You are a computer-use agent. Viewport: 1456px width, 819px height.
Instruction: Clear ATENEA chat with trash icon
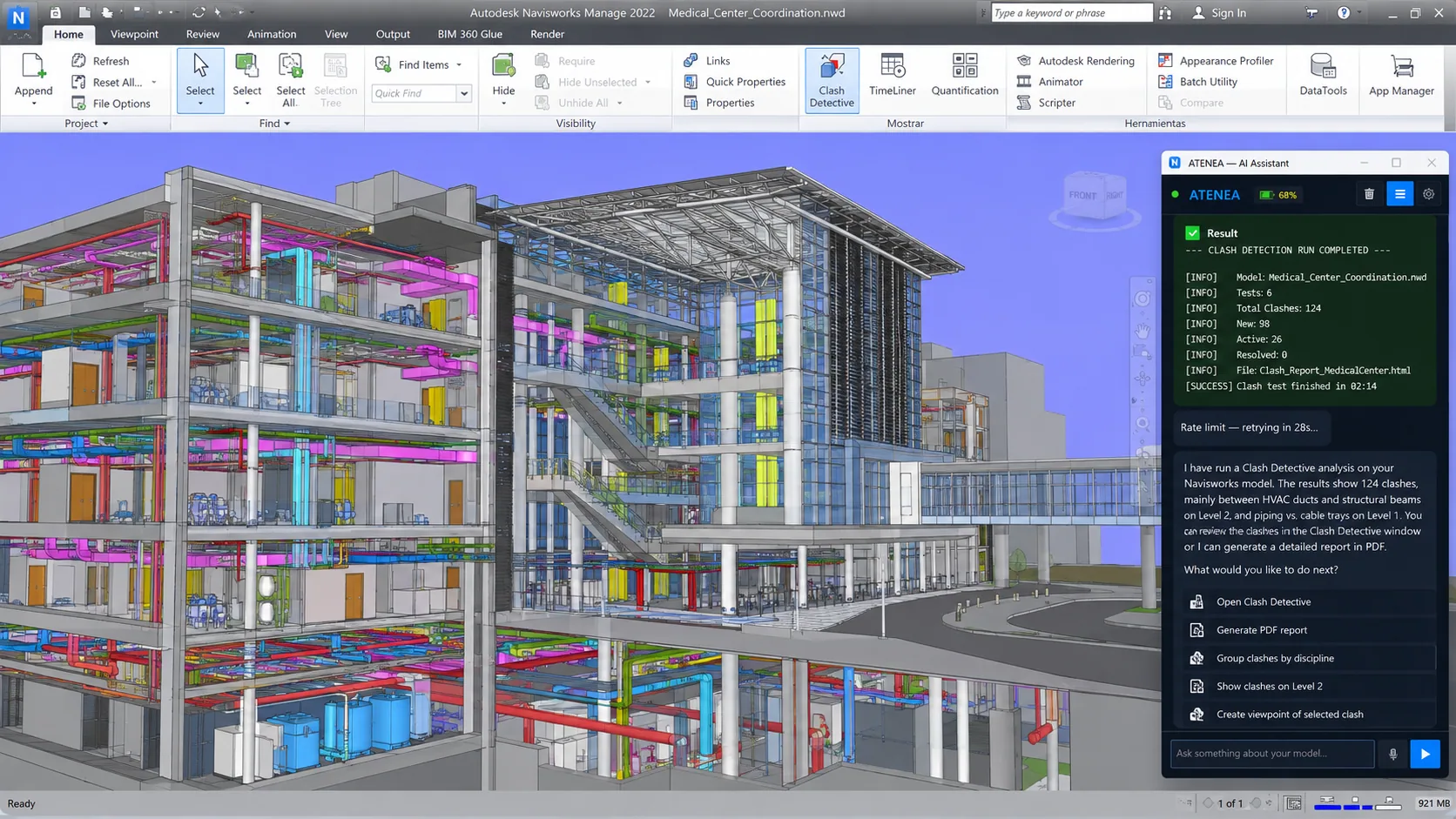pos(1369,194)
